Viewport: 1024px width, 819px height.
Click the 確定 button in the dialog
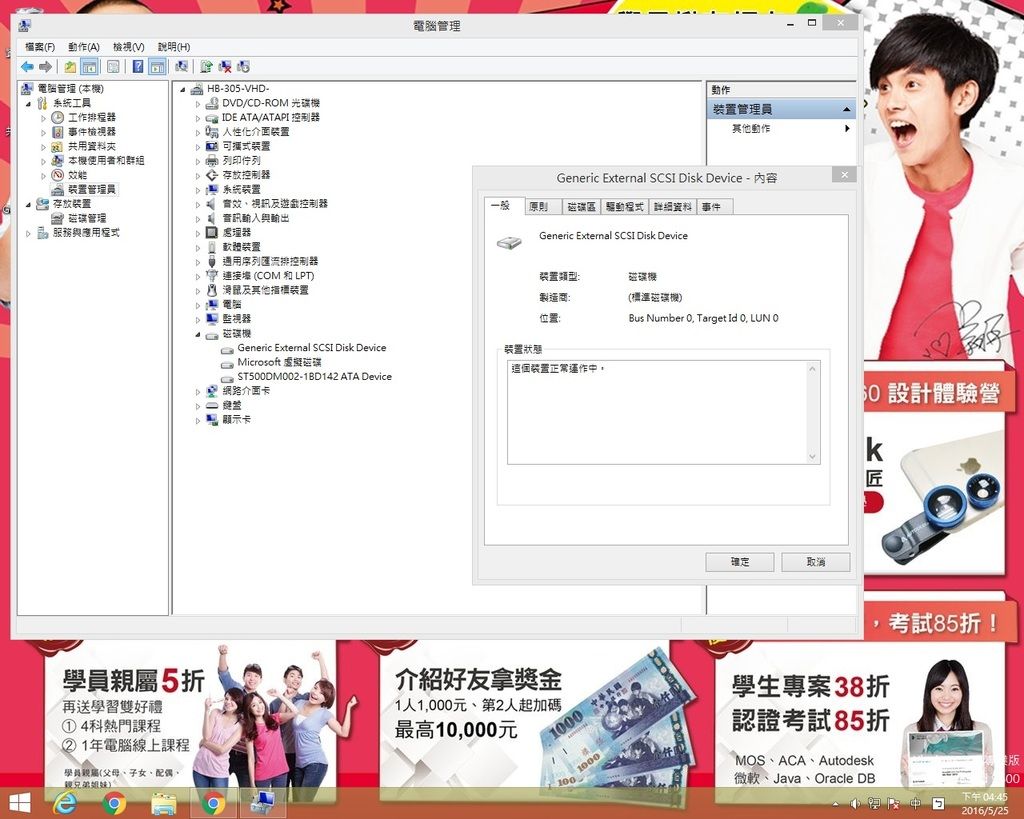pos(740,562)
